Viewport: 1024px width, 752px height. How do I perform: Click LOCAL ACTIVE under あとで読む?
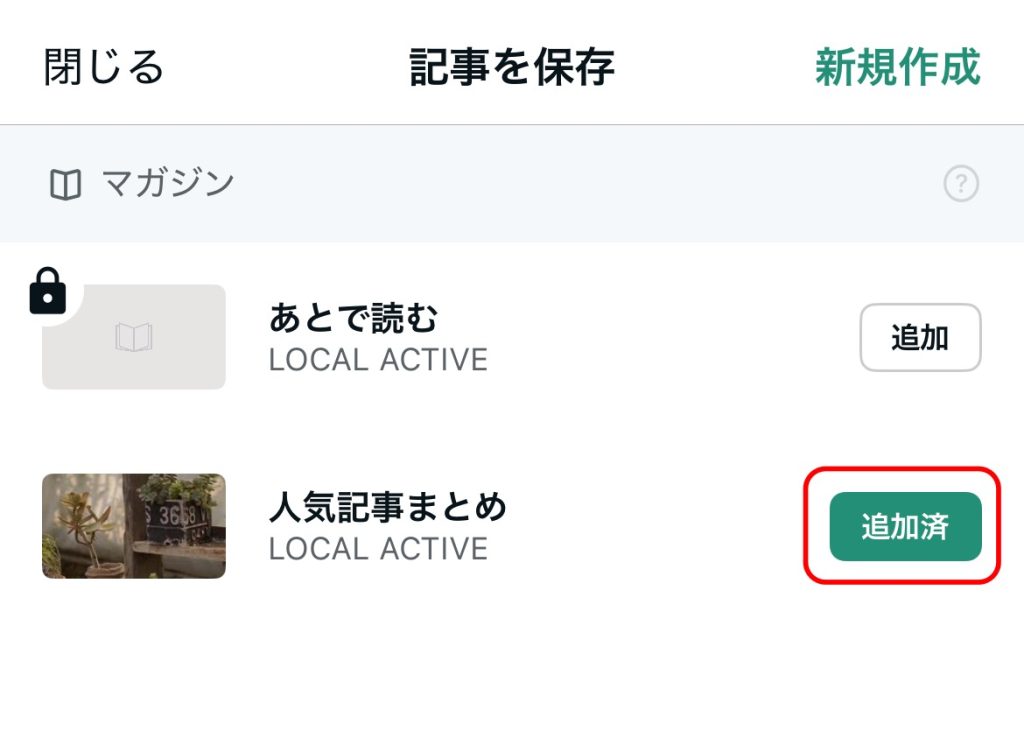(378, 360)
